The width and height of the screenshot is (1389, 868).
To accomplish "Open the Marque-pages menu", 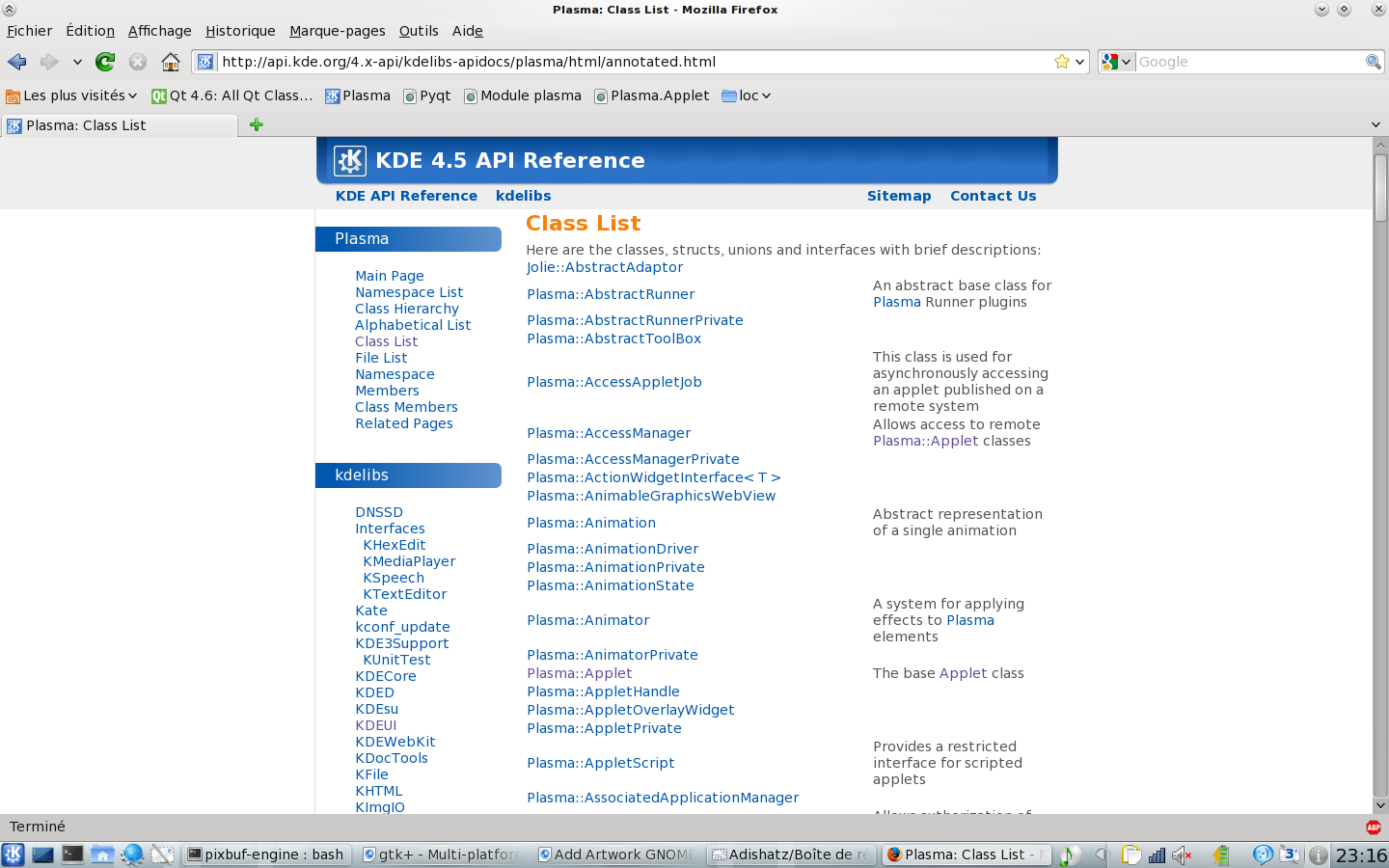I will [338, 31].
